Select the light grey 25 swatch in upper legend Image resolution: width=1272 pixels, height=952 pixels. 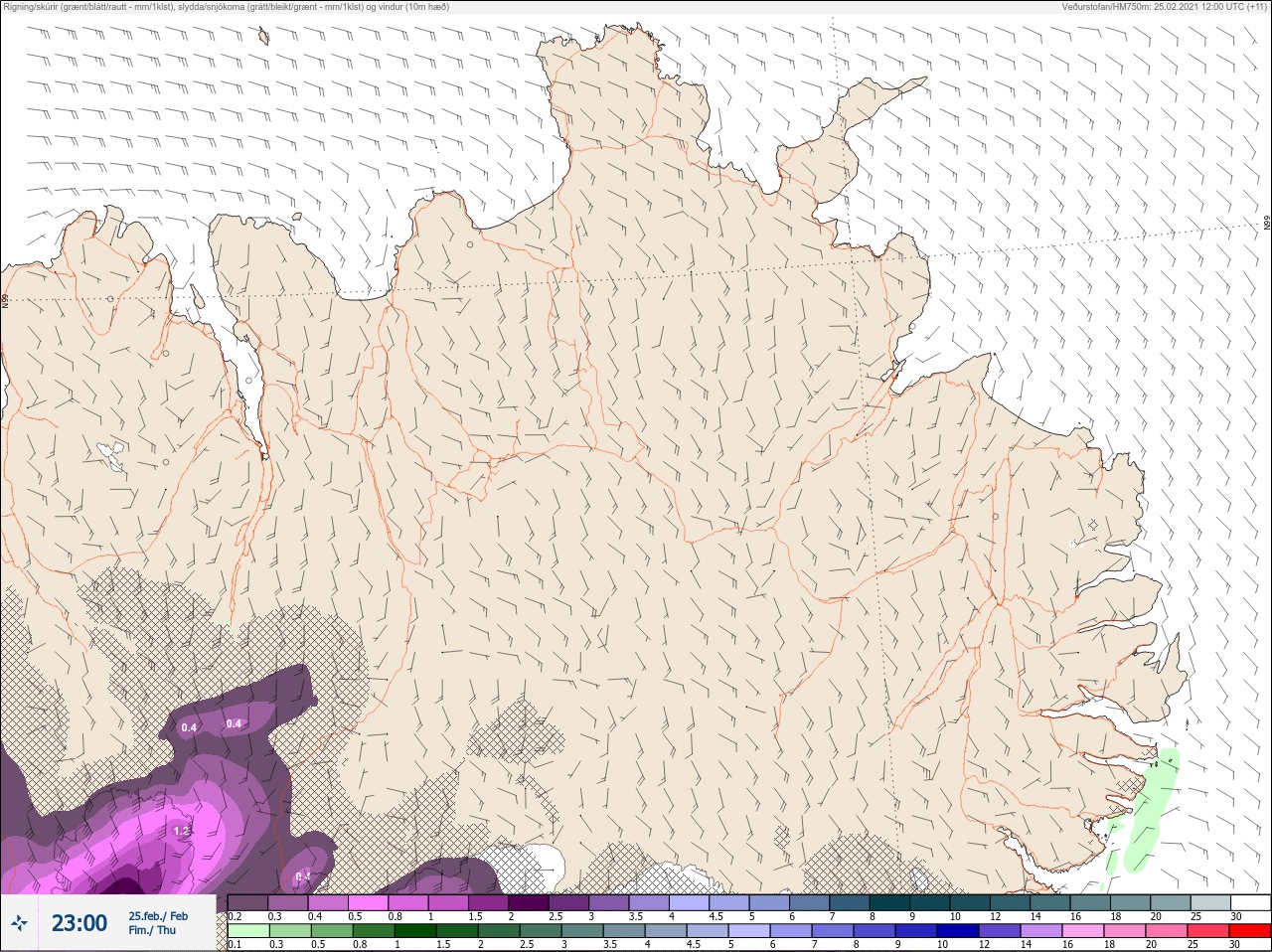pyautogui.click(x=1212, y=902)
